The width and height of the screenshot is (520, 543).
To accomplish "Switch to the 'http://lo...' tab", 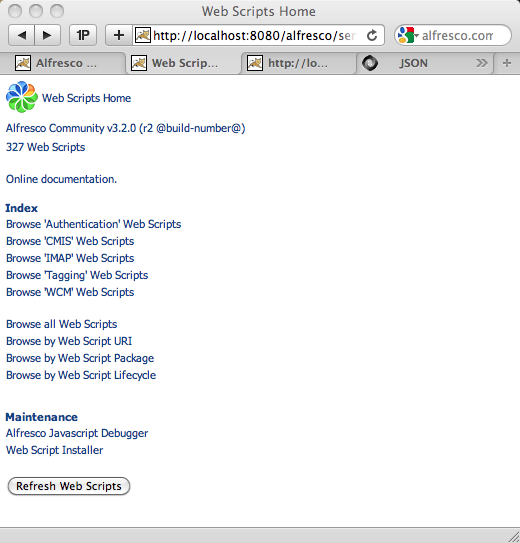I will click(298, 63).
